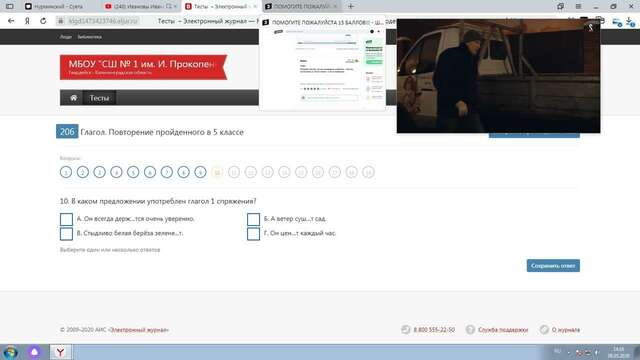Tick answer Г Он цен...т каждый час

[253, 234]
